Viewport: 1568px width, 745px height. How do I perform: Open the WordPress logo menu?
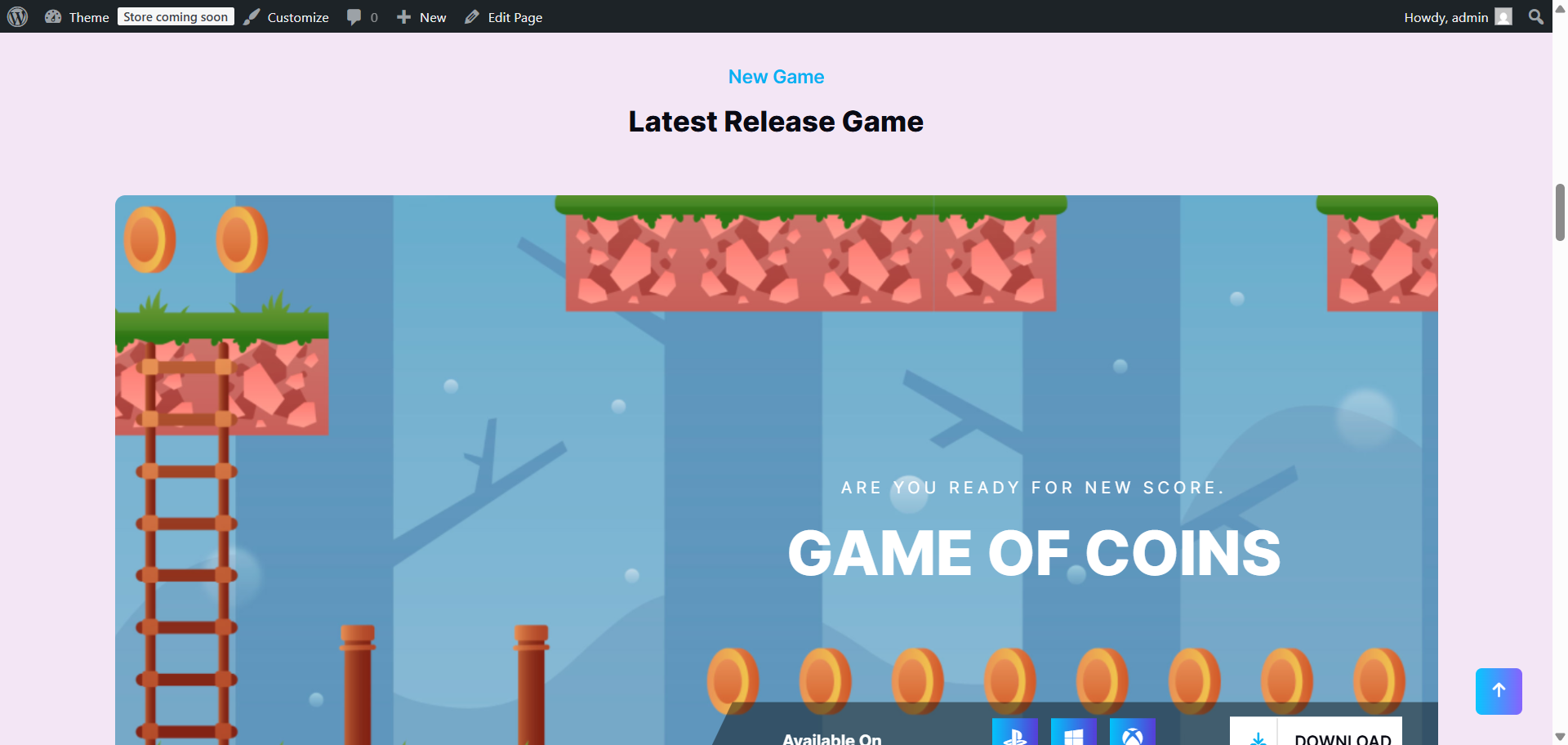17,16
